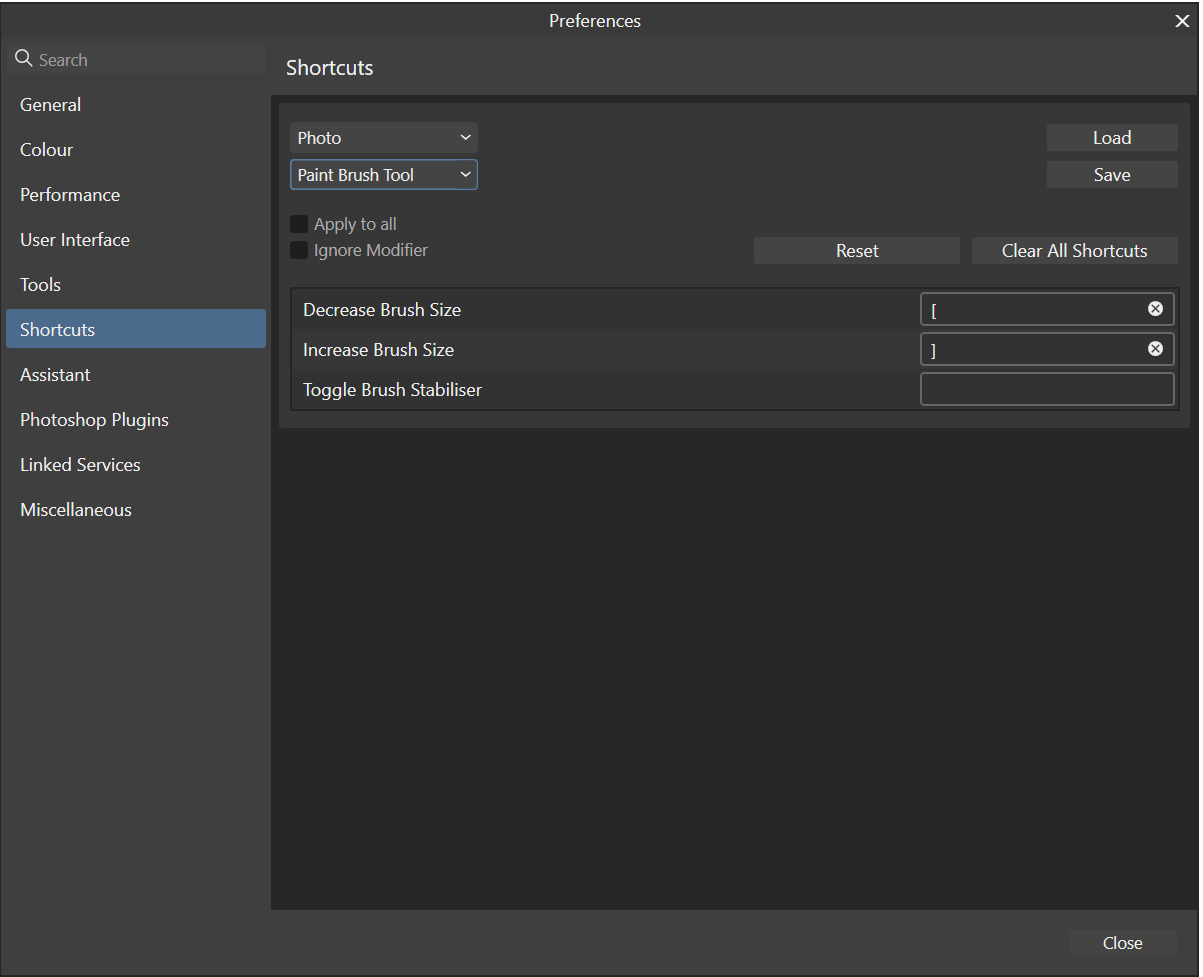The height and width of the screenshot is (977, 1203).
Task: Check the Apply to all box
Action: click(x=298, y=223)
